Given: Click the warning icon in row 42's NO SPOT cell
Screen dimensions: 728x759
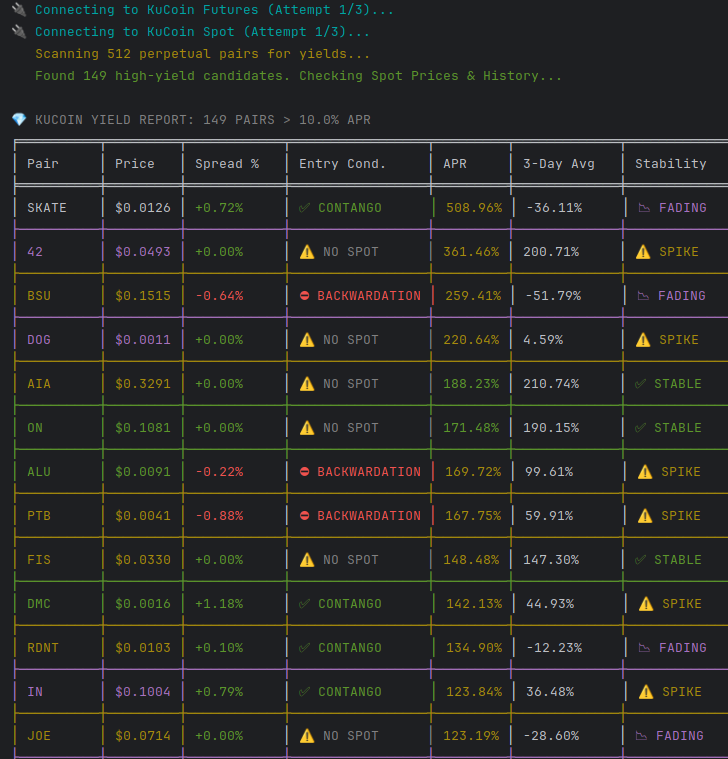Looking at the screenshot, I should point(307,252).
